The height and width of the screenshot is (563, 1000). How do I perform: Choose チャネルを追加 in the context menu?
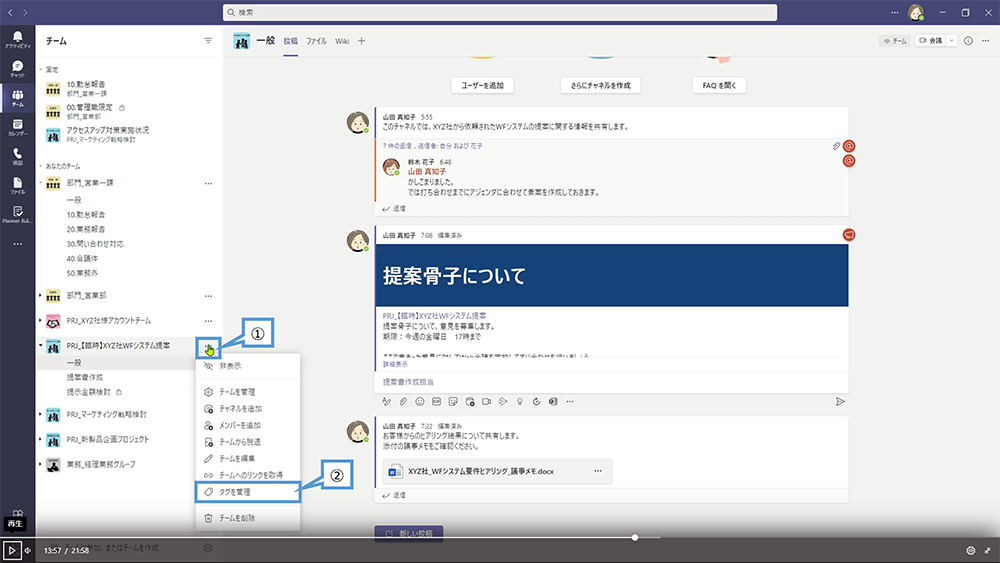point(247,409)
